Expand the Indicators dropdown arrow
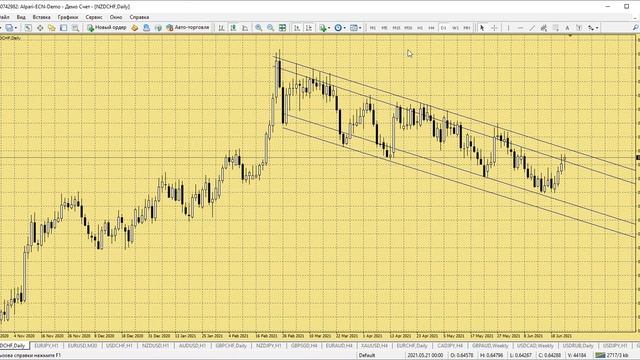The image size is (640, 360). [x=329, y=28]
